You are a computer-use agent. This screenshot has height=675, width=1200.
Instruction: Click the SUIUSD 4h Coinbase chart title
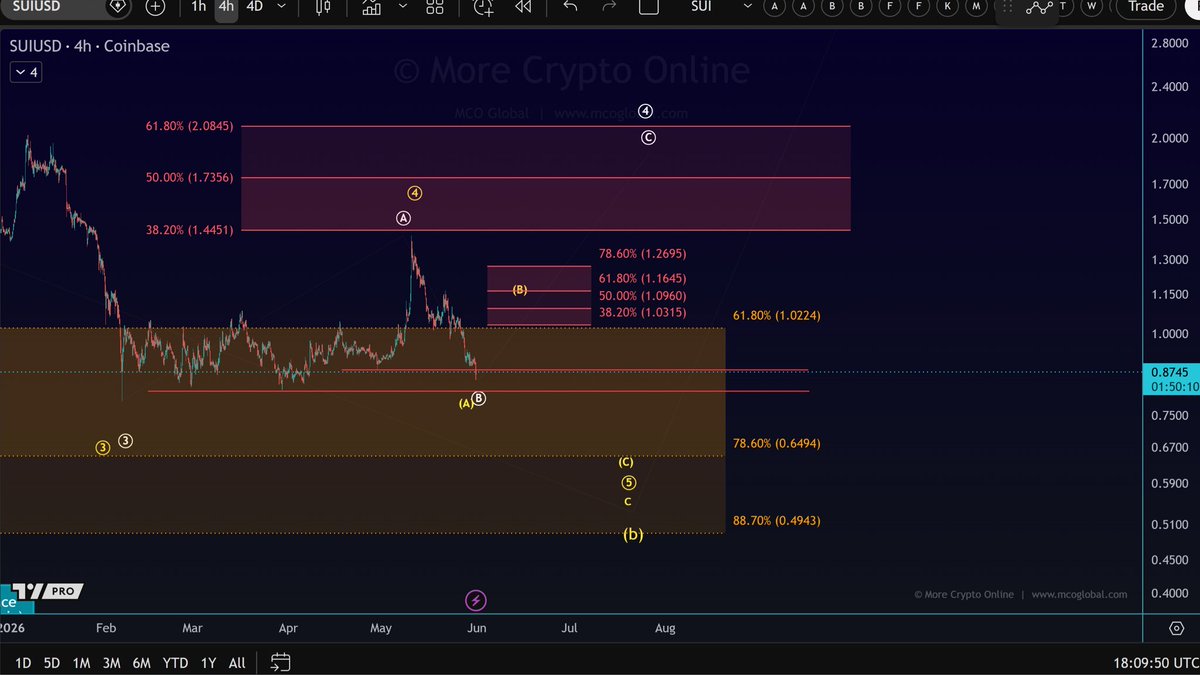(x=89, y=46)
